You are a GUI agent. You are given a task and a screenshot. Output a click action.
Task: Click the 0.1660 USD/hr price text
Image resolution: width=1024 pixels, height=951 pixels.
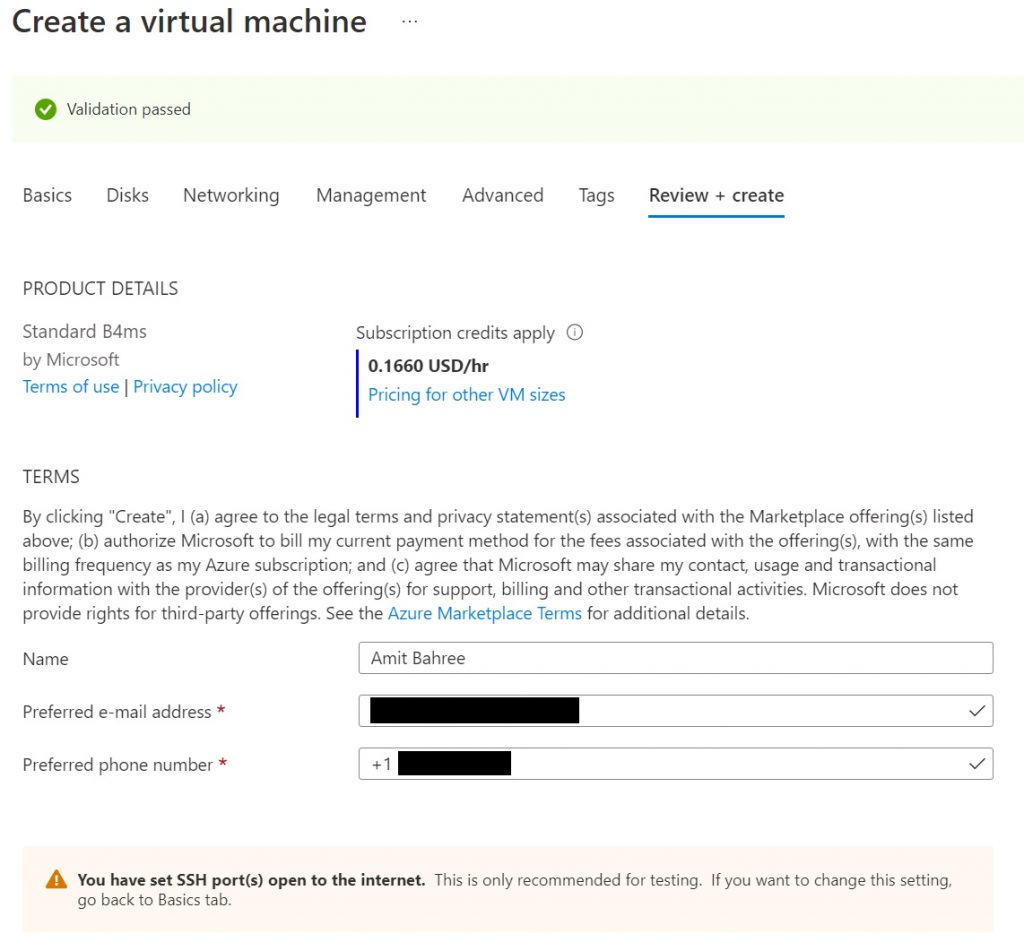(x=428, y=366)
